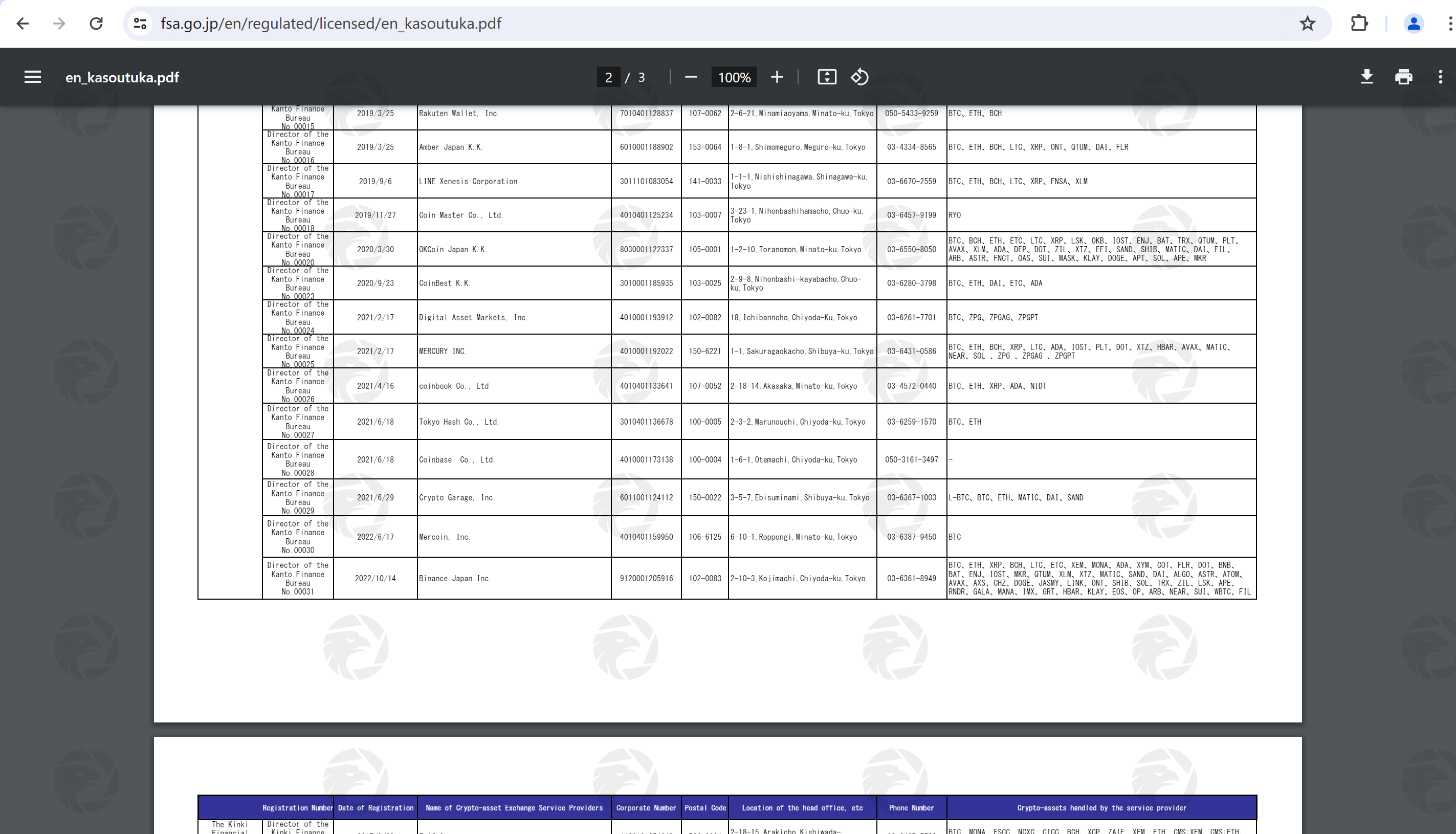Image resolution: width=1456 pixels, height=834 pixels.
Task: Toggle the PDF sidebar hamburger menu
Action: click(33, 77)
